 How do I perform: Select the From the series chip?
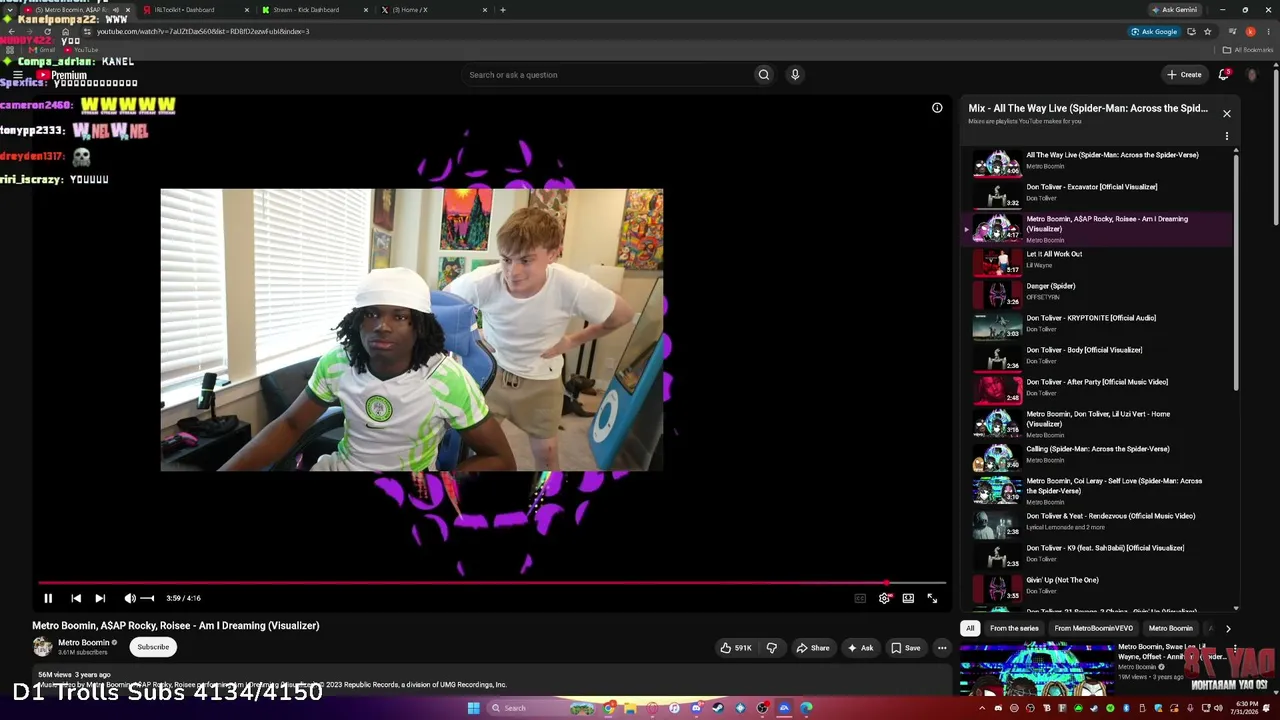[x=1014, y=628]
